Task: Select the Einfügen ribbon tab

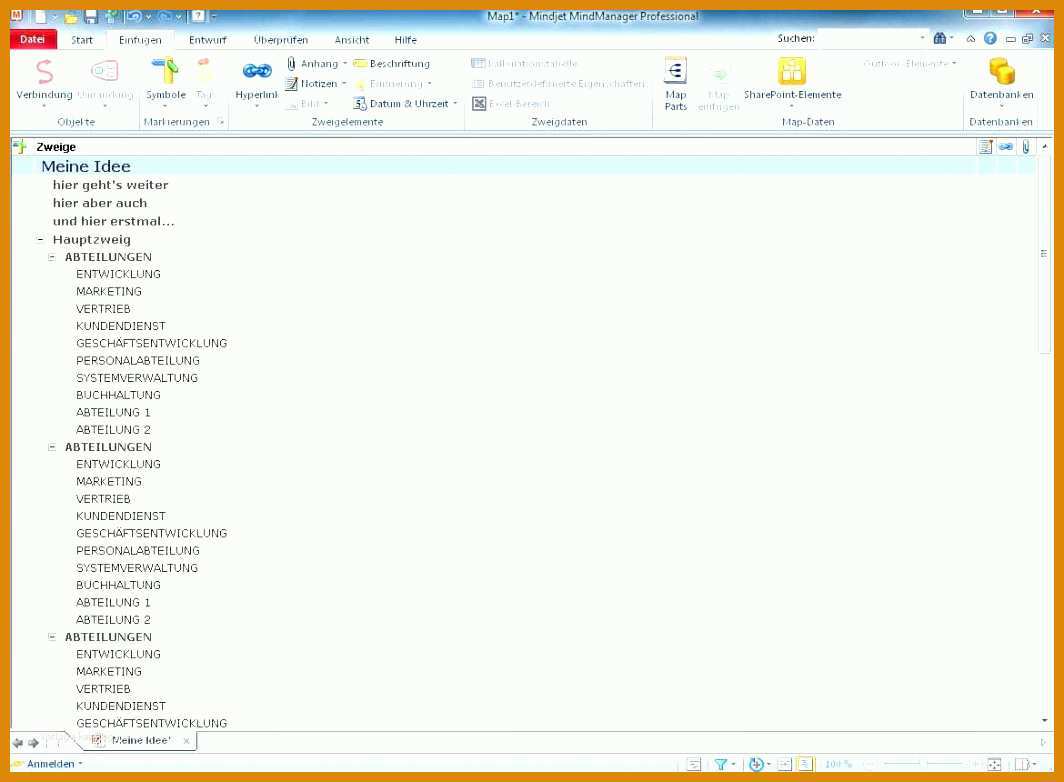Action: [x=140, y=40]
